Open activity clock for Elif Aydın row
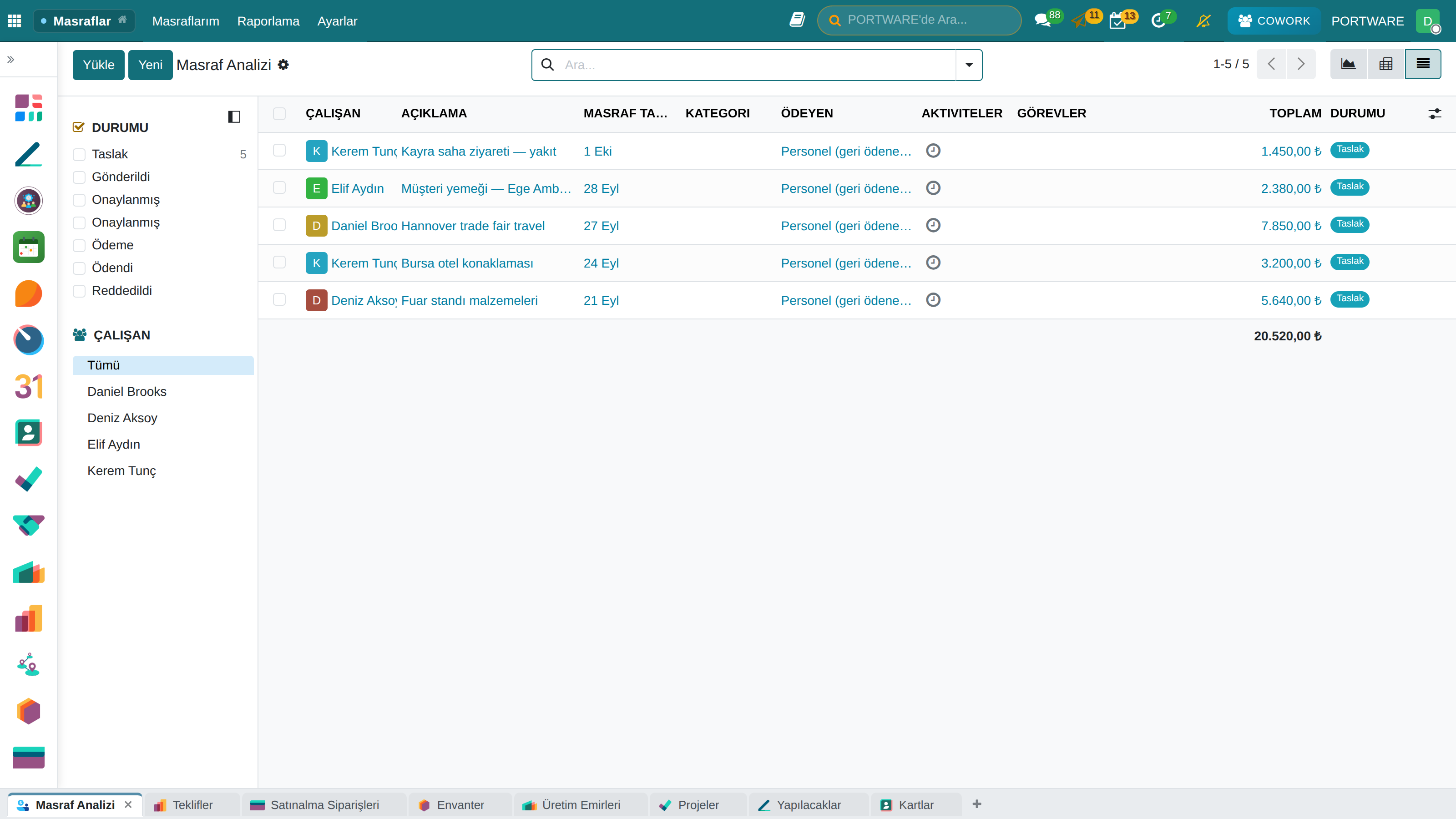This screenshot has width=1456, height=819. (933, 187)
